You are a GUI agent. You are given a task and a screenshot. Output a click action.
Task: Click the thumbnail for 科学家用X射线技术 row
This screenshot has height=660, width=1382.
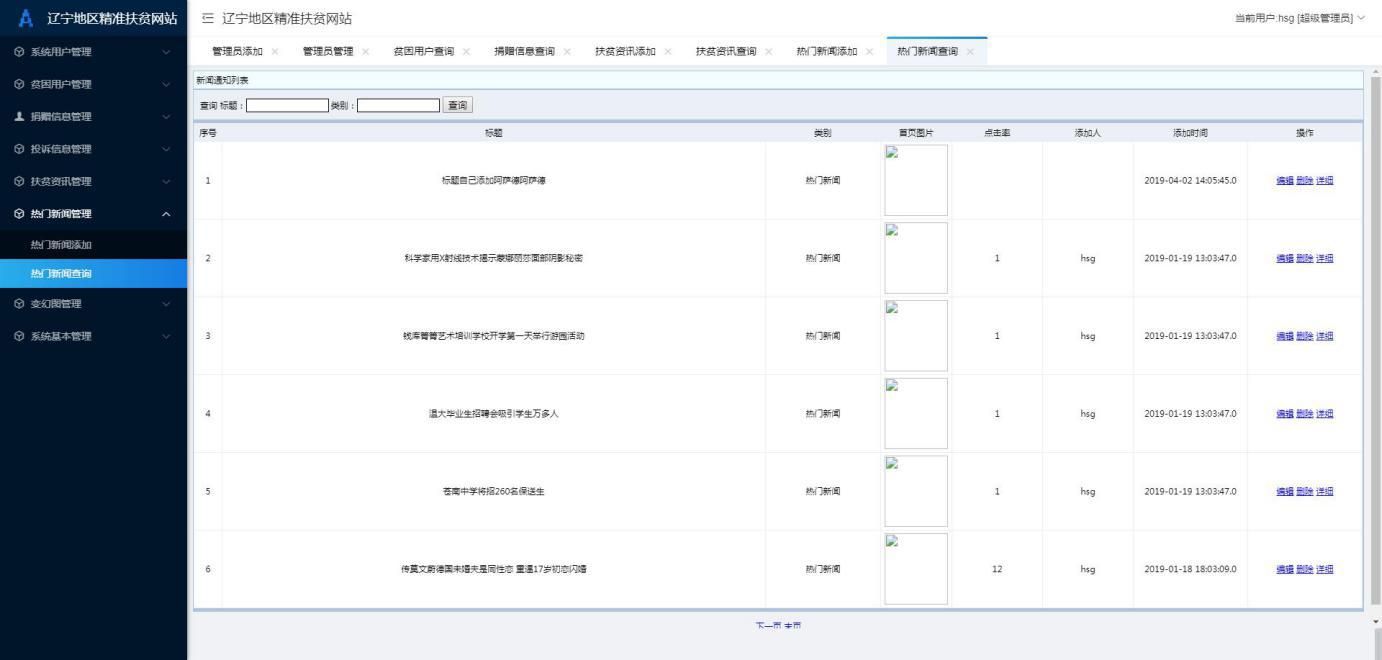coord(916,258)
